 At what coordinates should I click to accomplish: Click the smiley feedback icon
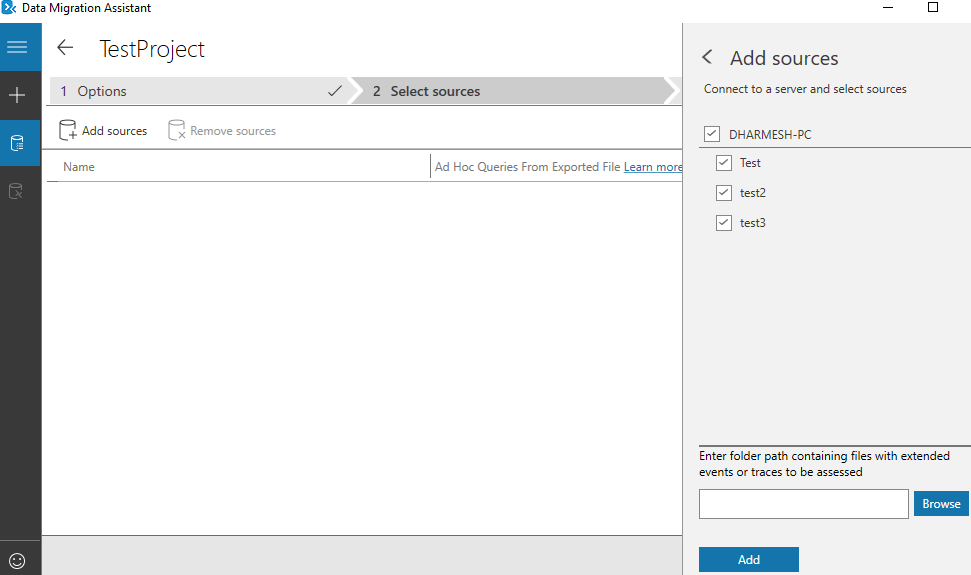click(17, 560)
